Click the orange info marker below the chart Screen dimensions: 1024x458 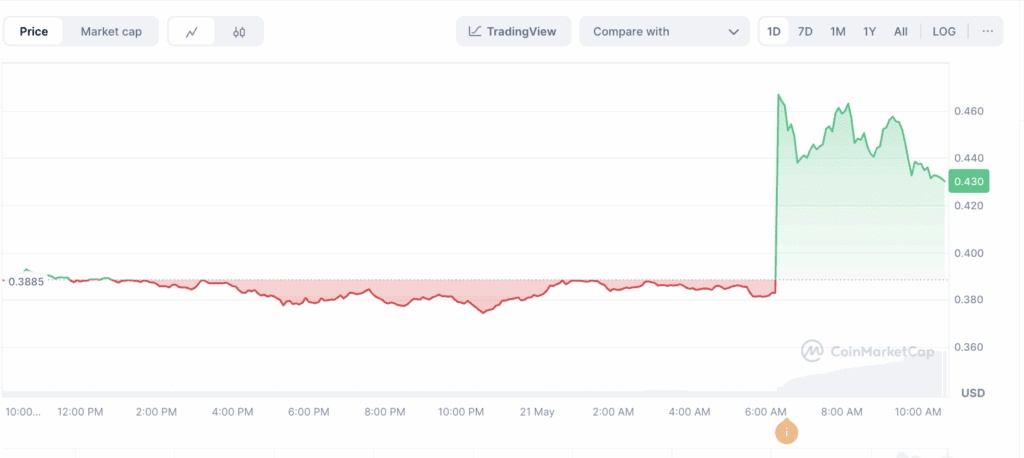coord(787,432)
